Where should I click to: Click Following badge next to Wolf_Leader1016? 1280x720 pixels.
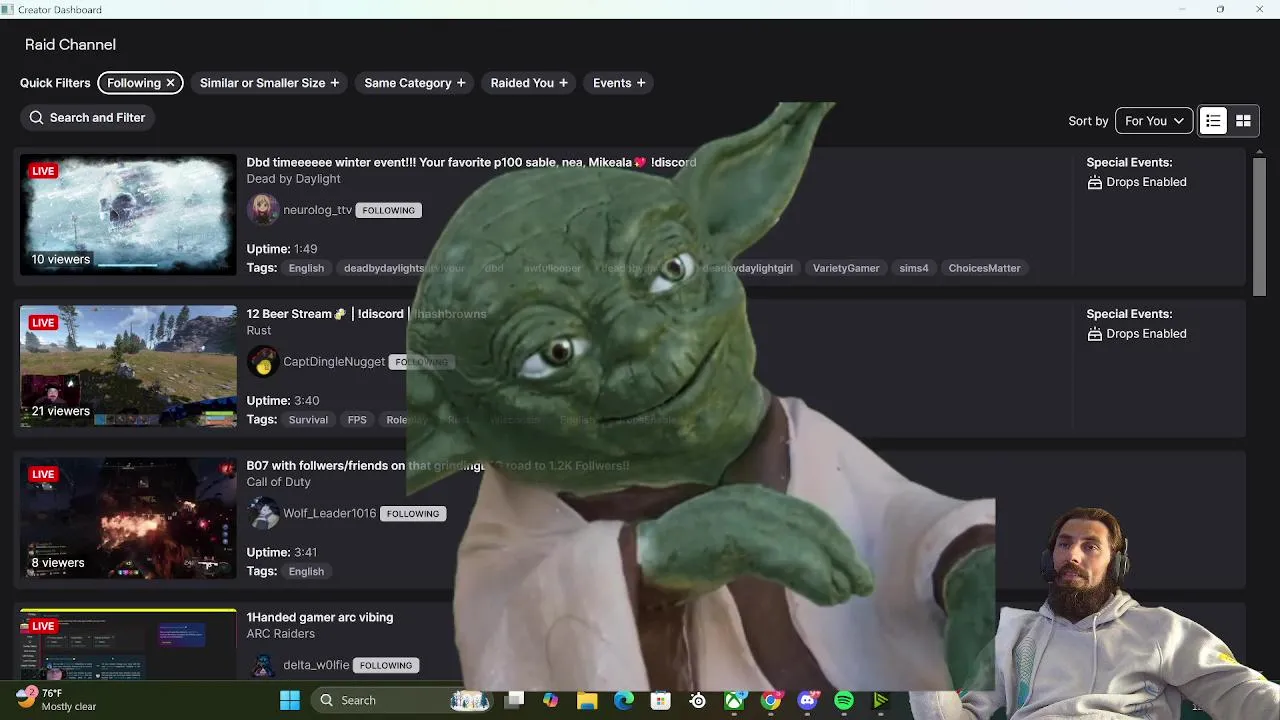pyautogui.click(x=413, y=514)
